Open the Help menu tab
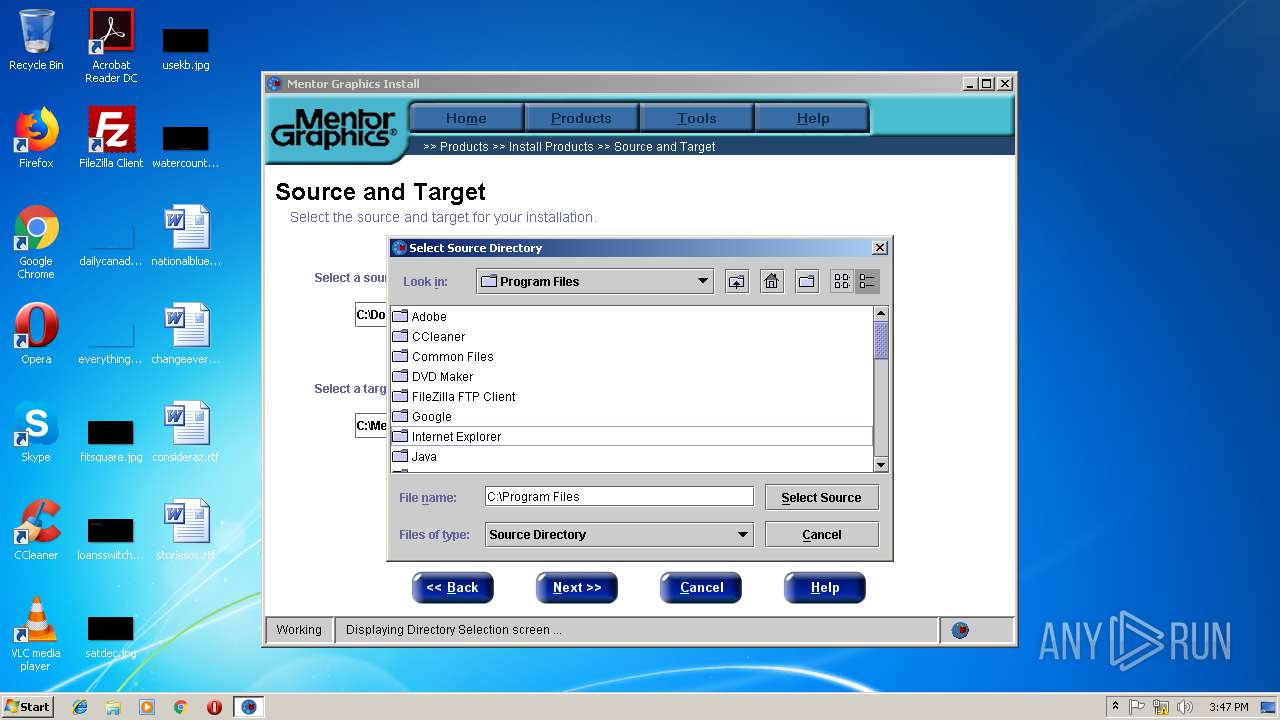Image resolution: width=1280 pixels, height=720 pixels. 812,118
